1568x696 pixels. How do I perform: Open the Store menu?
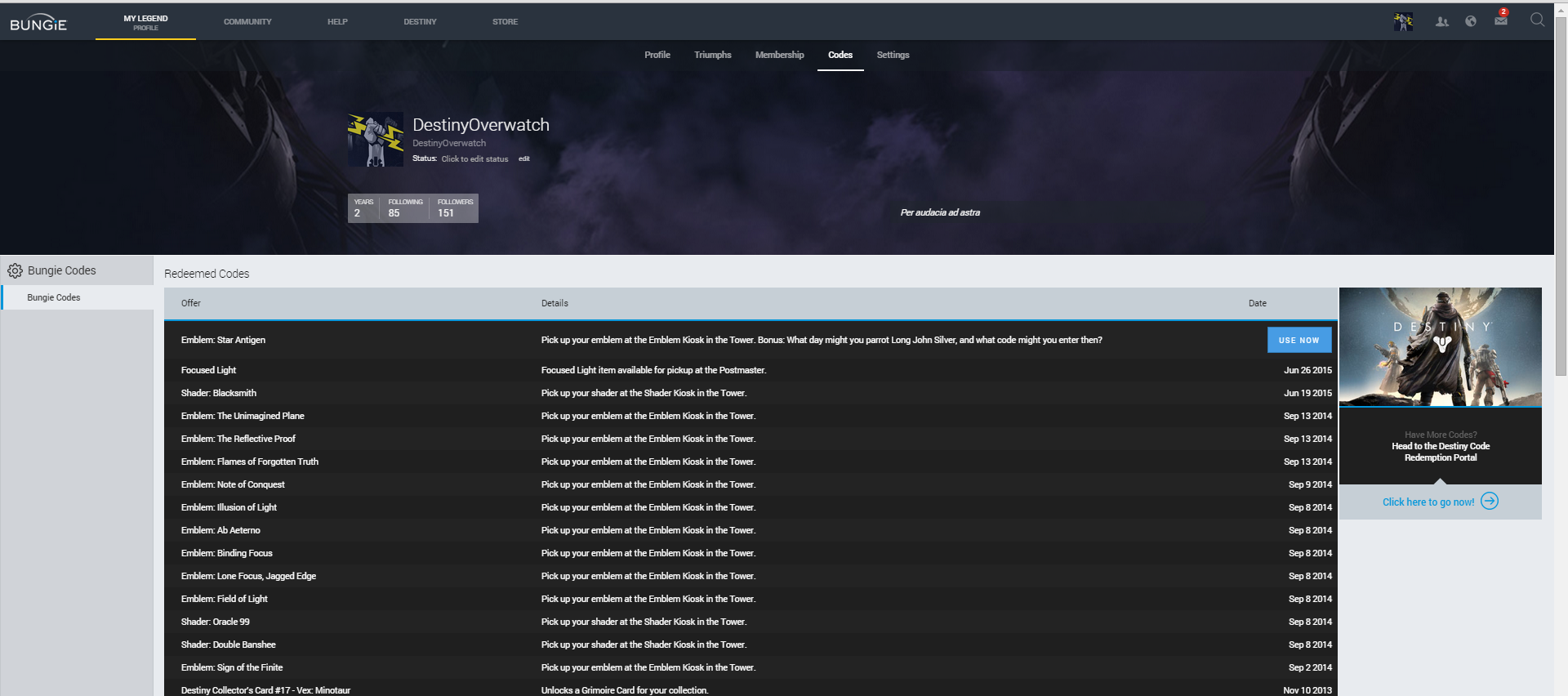coord(505,22)
